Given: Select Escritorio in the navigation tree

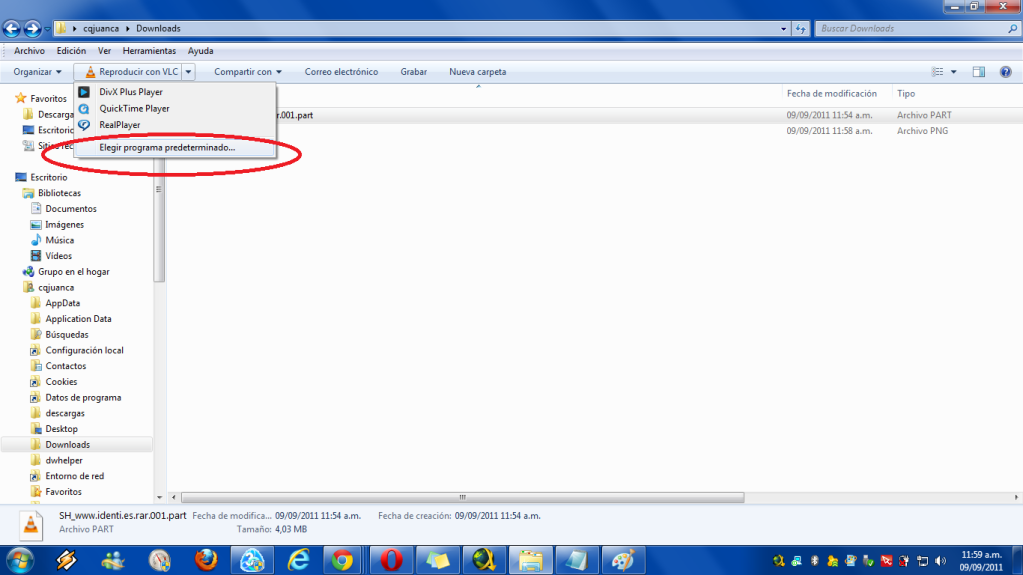Looking at the screenshot, I should pyautogui.click(x=41, y=177).
